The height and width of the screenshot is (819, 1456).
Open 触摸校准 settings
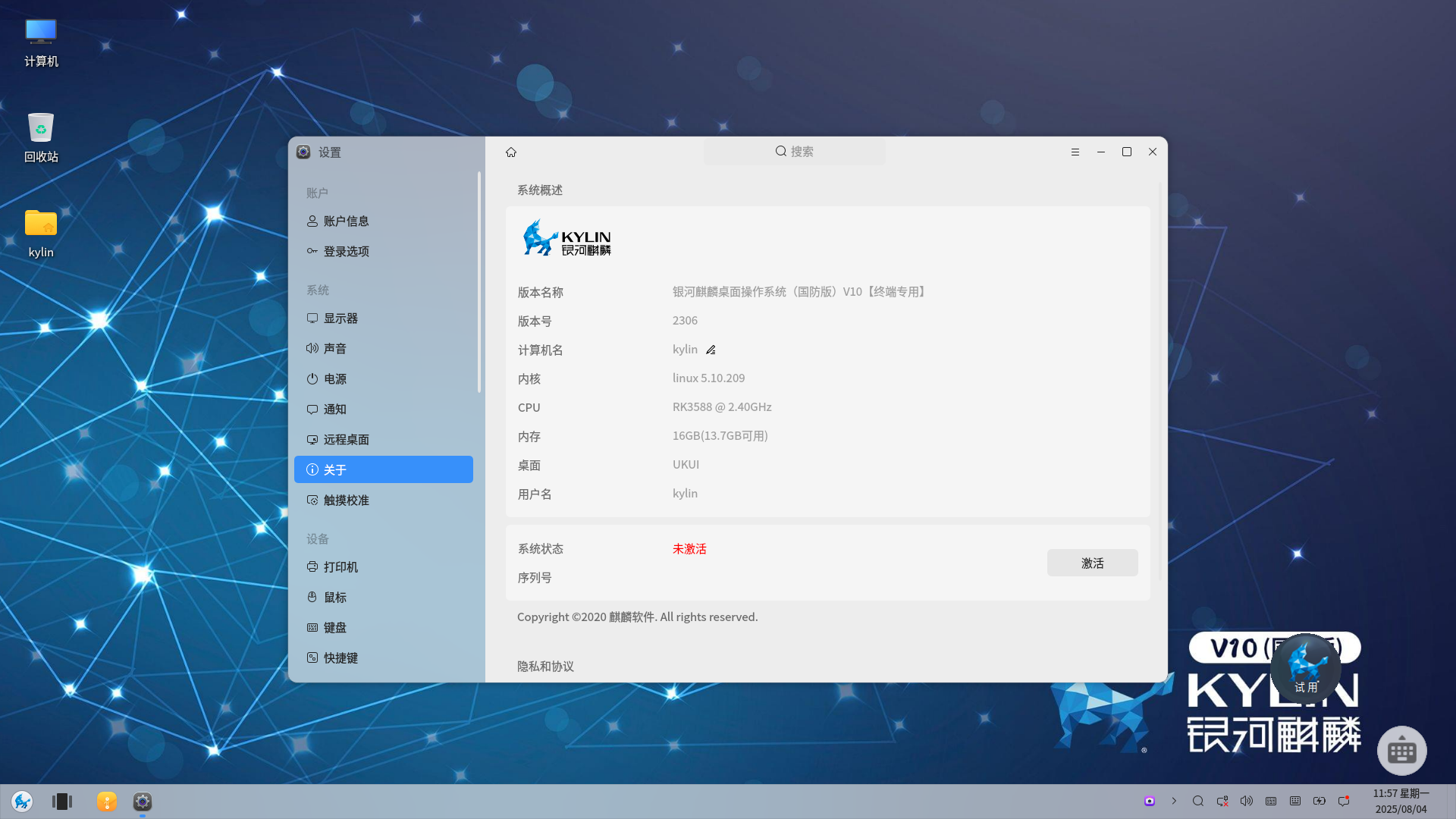384,500
